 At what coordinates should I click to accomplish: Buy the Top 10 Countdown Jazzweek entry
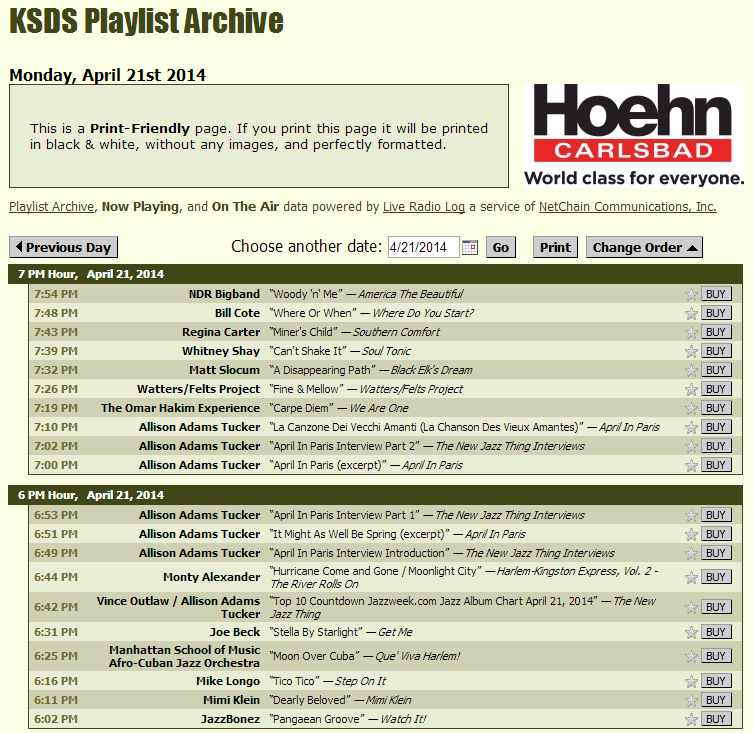[x=716, y=607]
